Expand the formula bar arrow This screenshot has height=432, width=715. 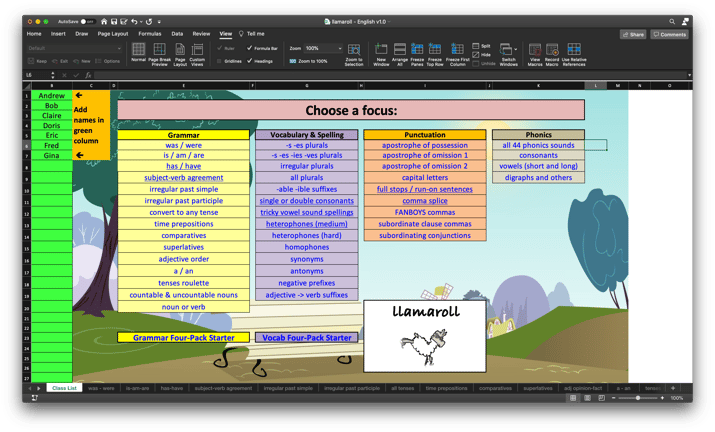(x=689, y=75)
